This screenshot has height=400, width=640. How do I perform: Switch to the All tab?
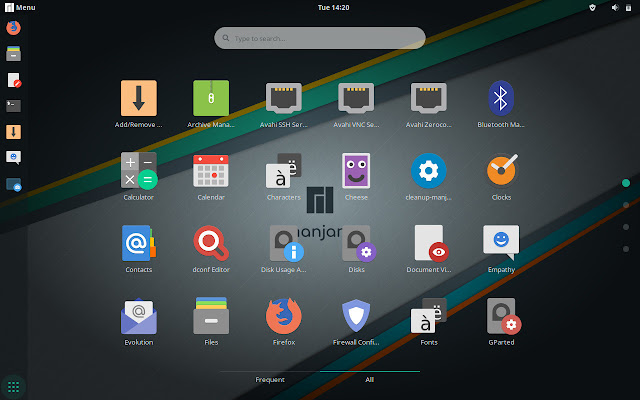[370, 379]
